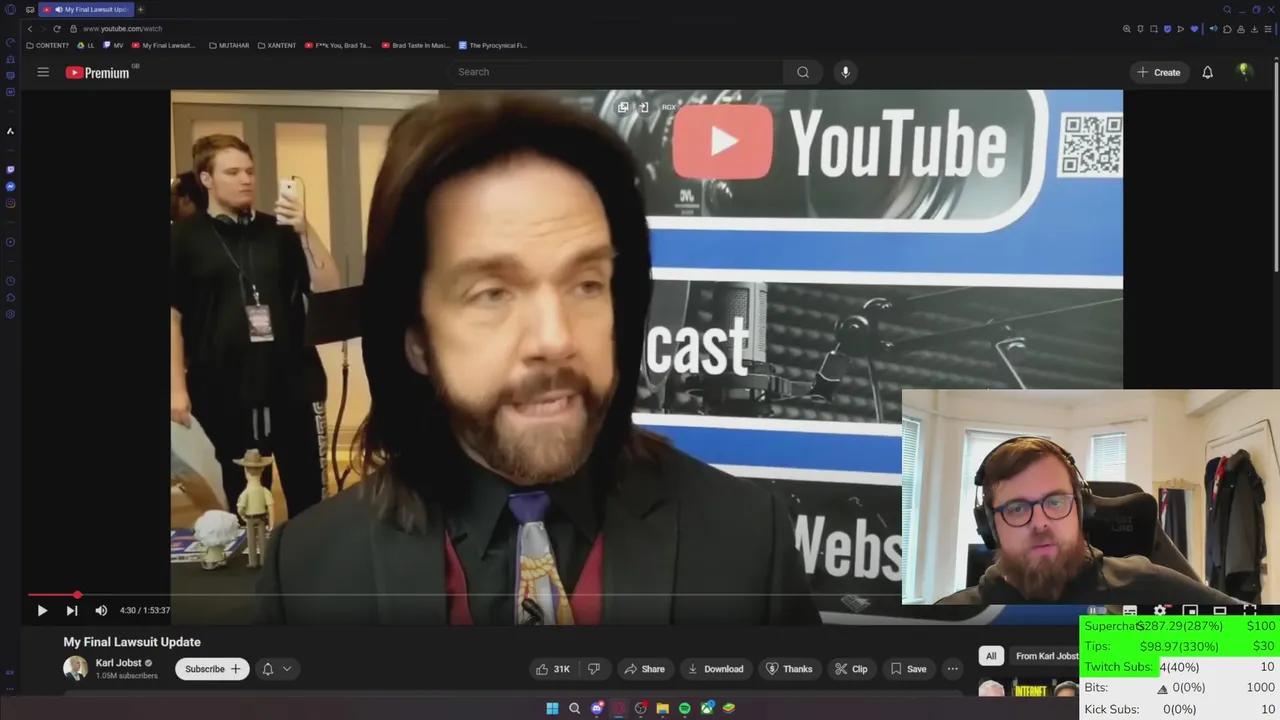Select the All filter chip

991,656
